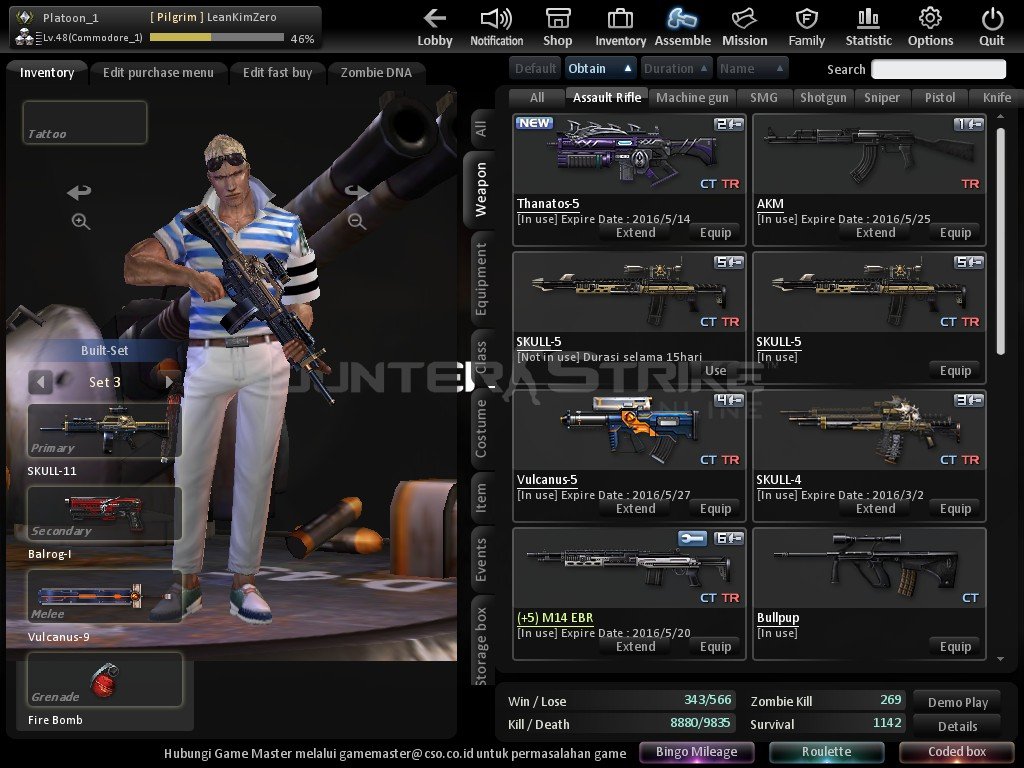Select the Fire Bomb grenade slot
The width and height of the screenshot is (1024, 768).
click(104, 680)
